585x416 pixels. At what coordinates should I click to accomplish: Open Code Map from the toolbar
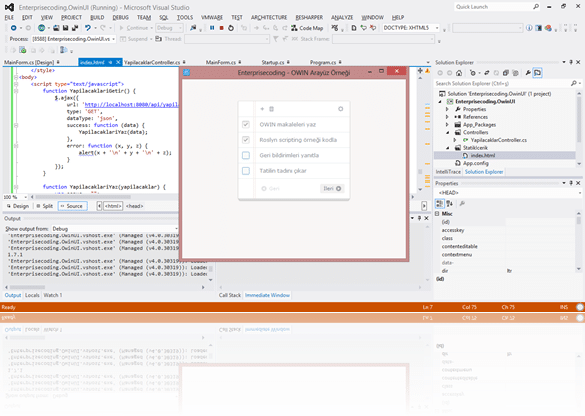pos(307,28)
